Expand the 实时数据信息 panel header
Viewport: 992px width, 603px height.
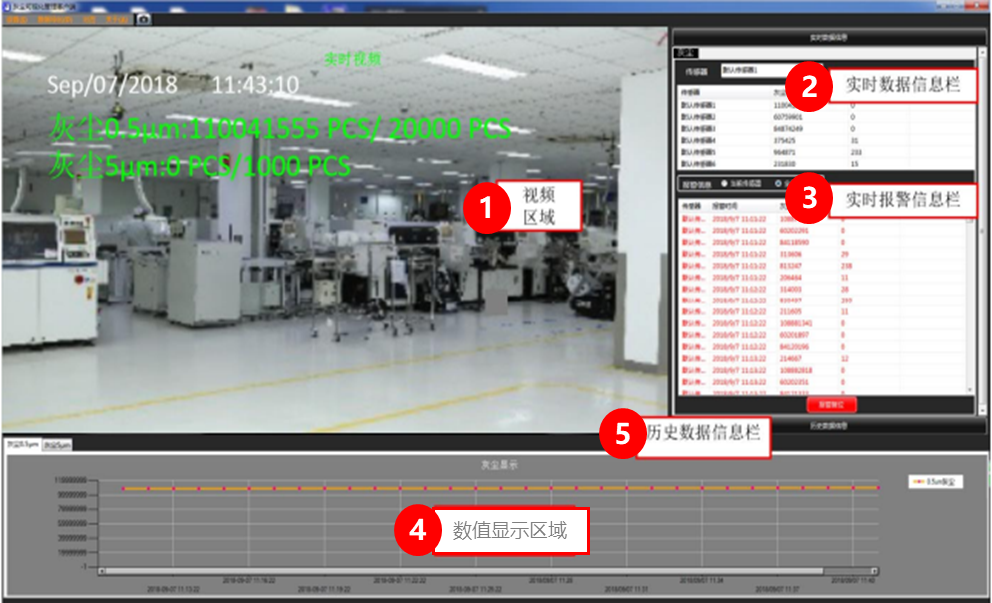(828, 36)
